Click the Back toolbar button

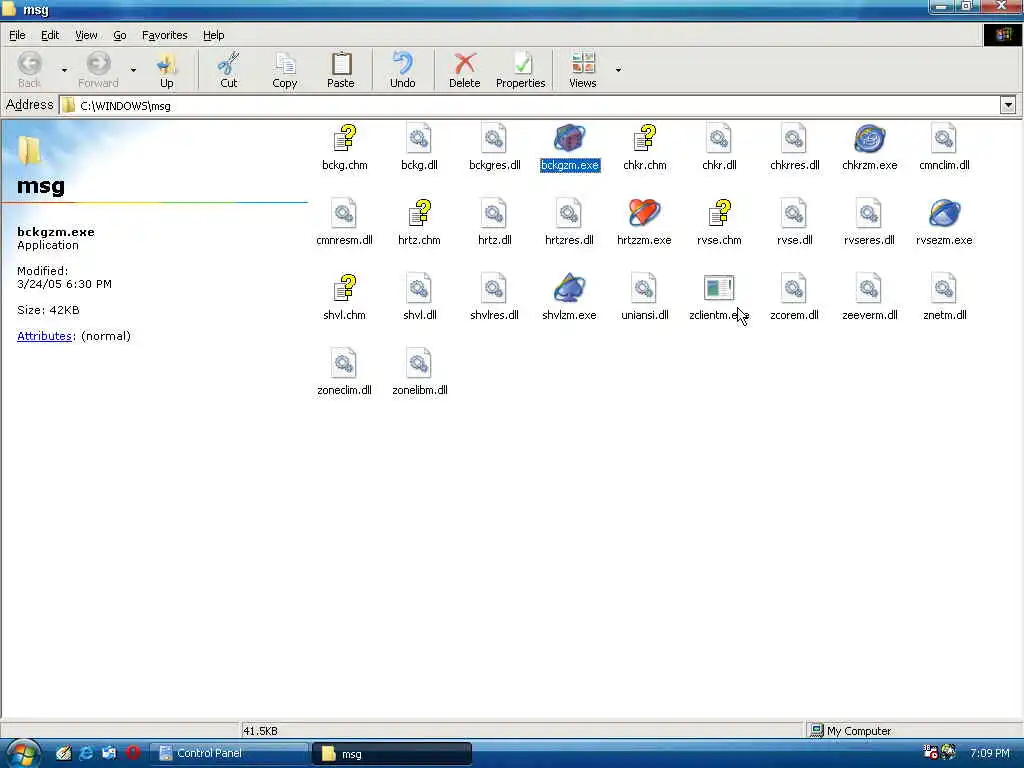(x=29, y=69)
